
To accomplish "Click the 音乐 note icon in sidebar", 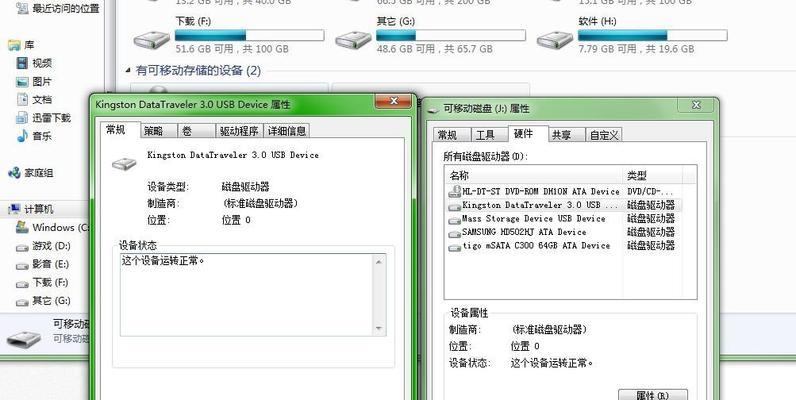I will [x=22, y=136].
